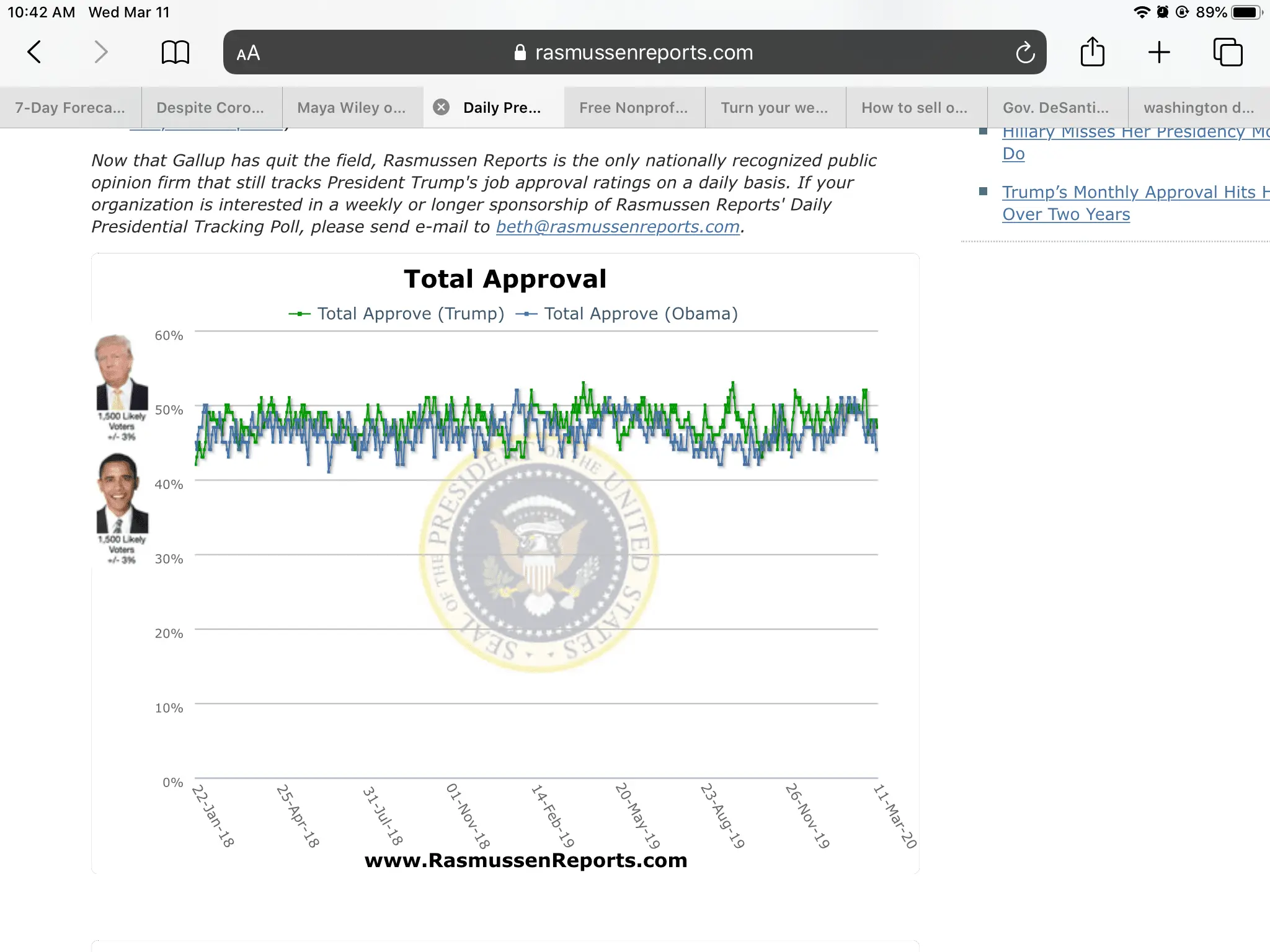Switch to the Despite Coro... tab

tap(211, 108)
